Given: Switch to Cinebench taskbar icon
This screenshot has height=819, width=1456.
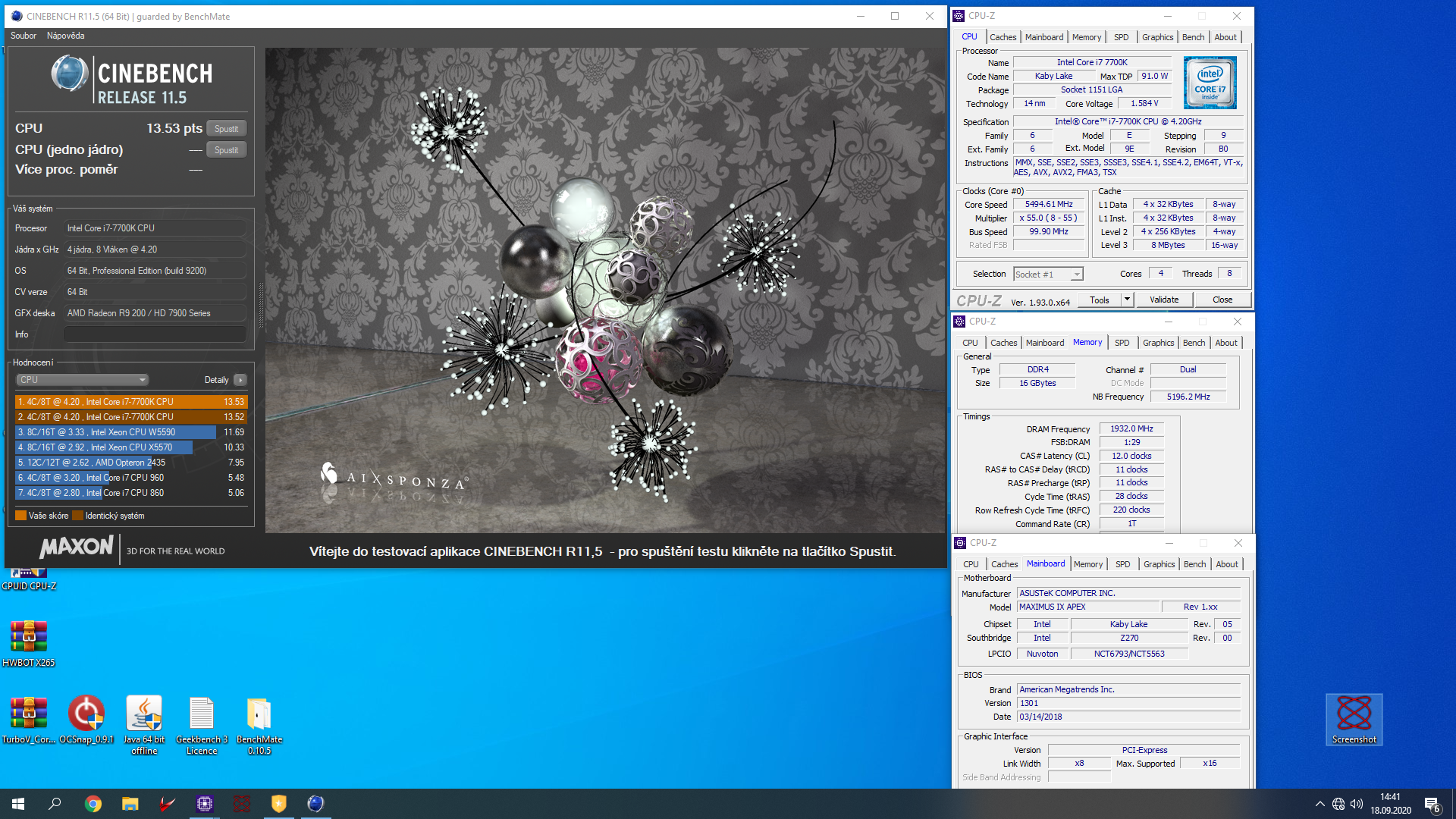Looking at the screenshot, I should (316, 804).
